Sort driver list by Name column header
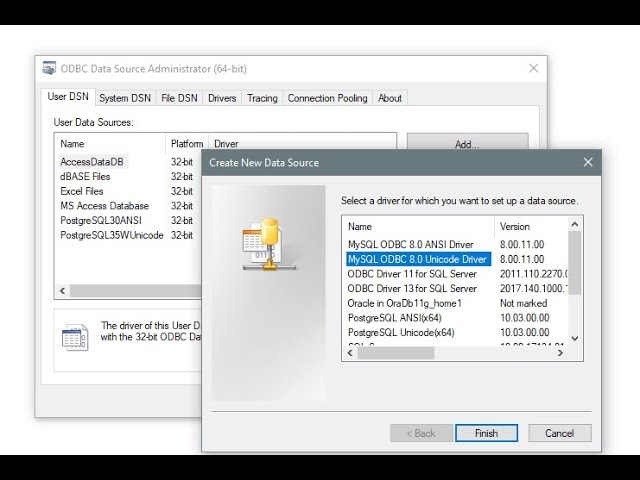The image size is (640, 480). (418, 227)
